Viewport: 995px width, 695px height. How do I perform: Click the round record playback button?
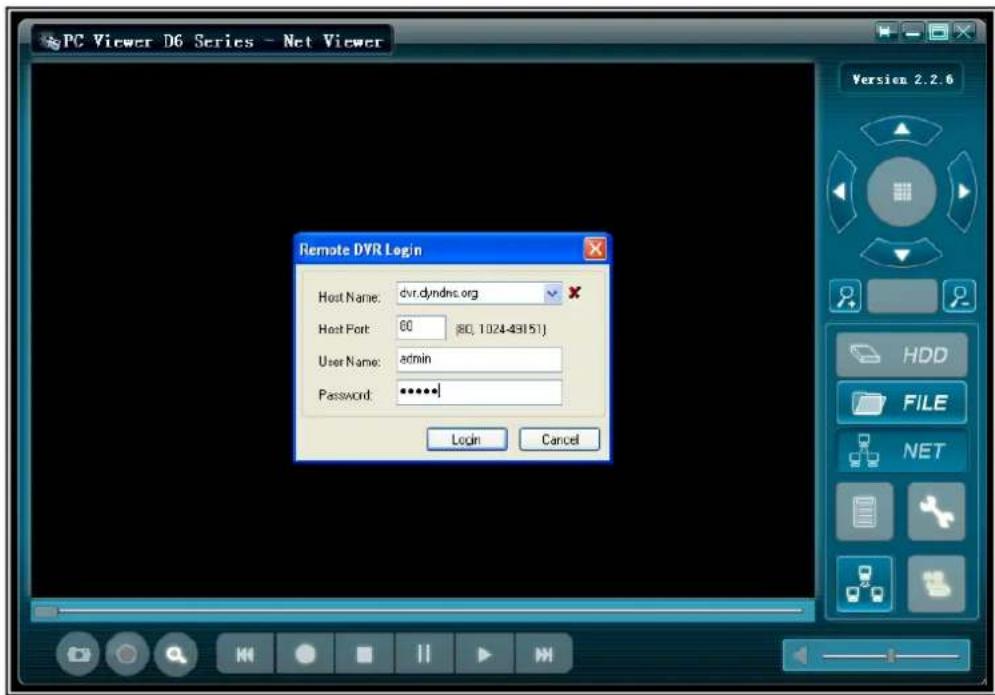coord(305,654)
